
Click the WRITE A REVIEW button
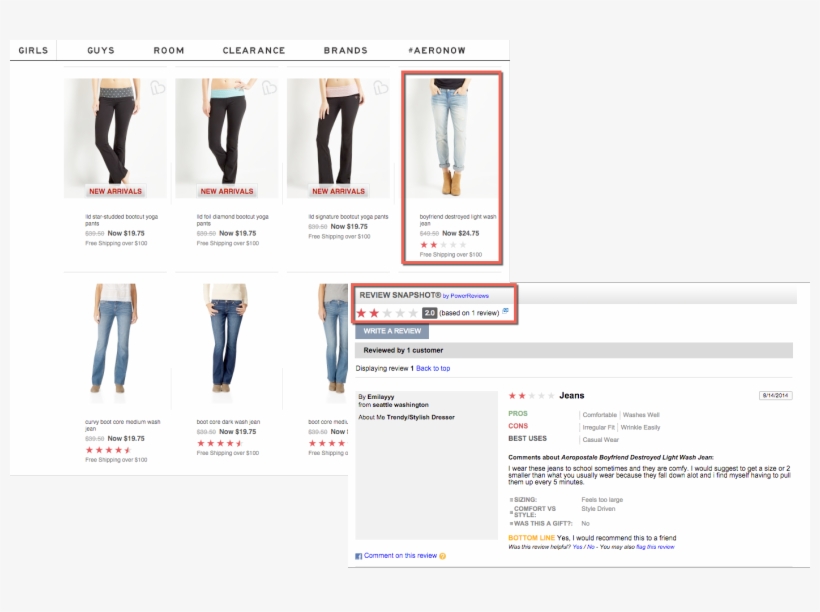click(x=392, y=331)
